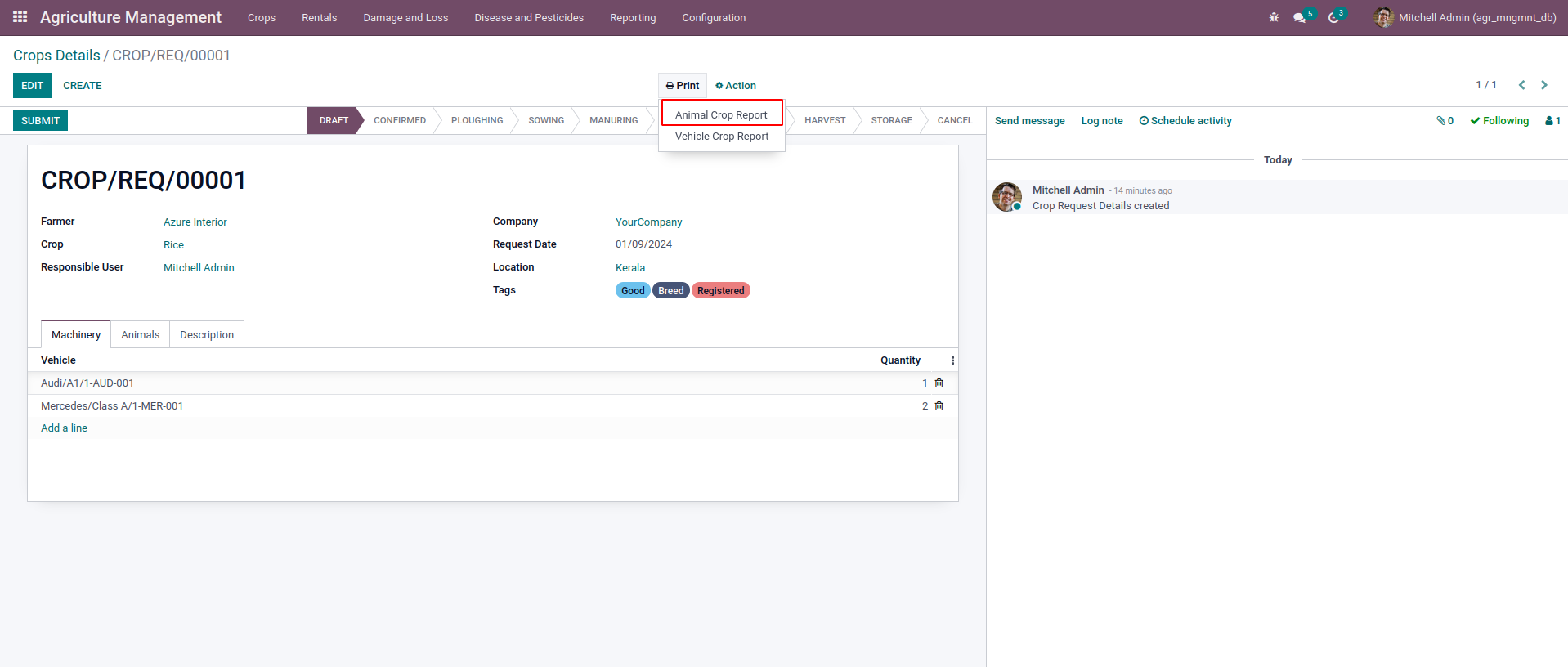Sort by Quantity column header

(900, 360)
